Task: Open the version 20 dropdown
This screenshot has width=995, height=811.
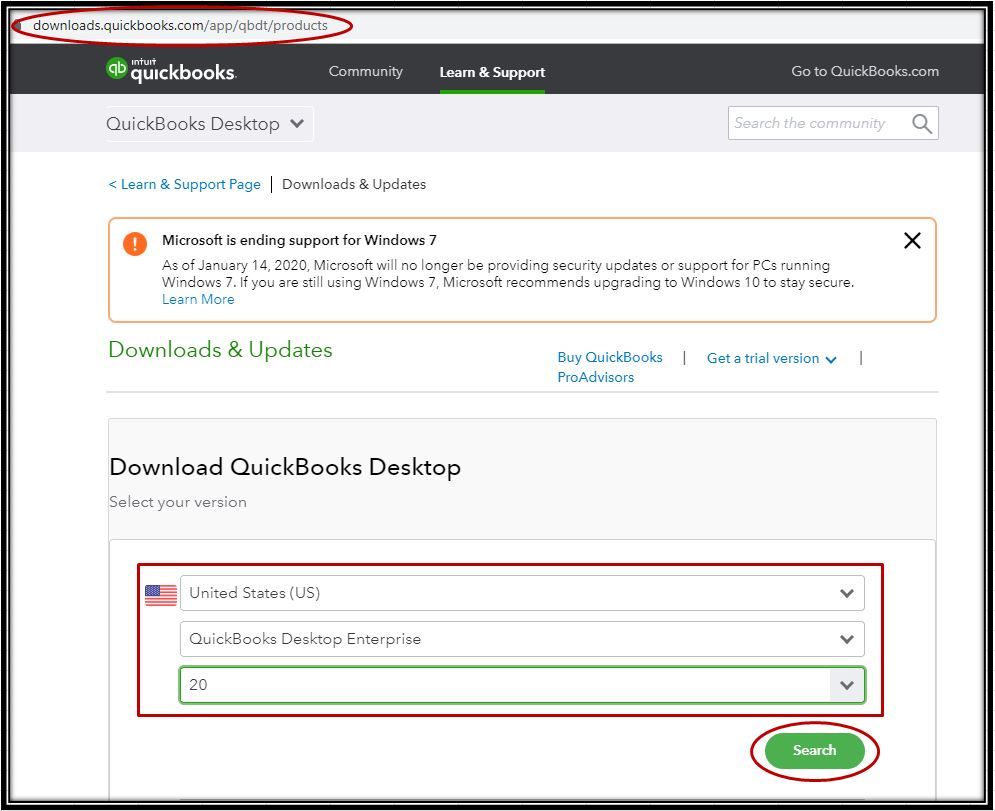Action: (522, 685)
